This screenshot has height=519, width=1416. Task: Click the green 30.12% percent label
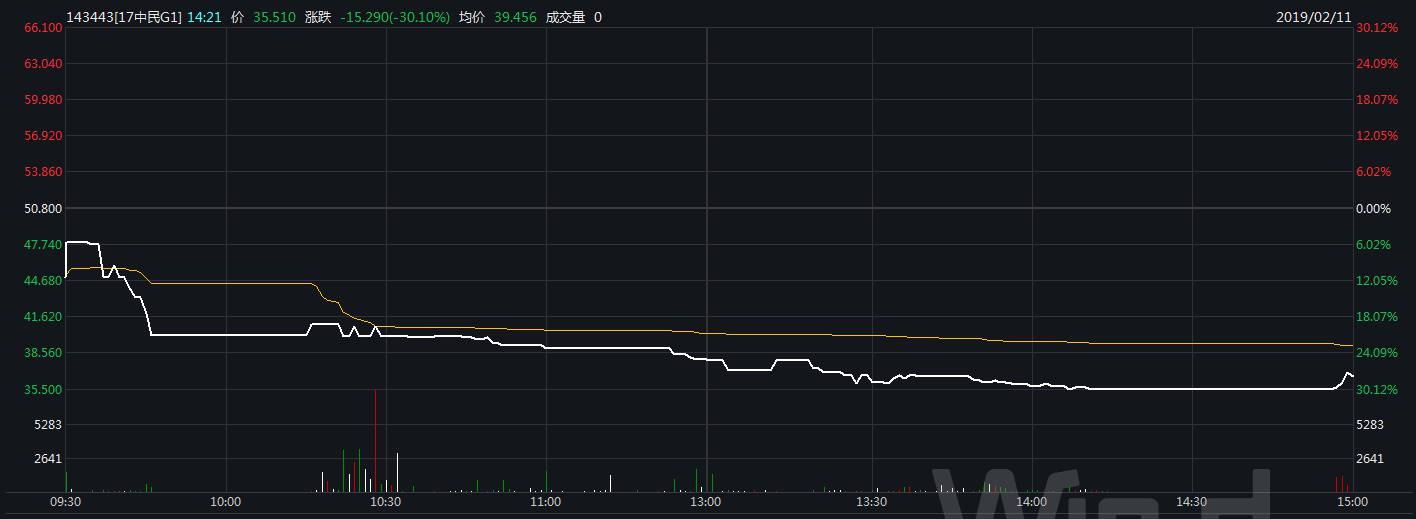coord(1376,390)
